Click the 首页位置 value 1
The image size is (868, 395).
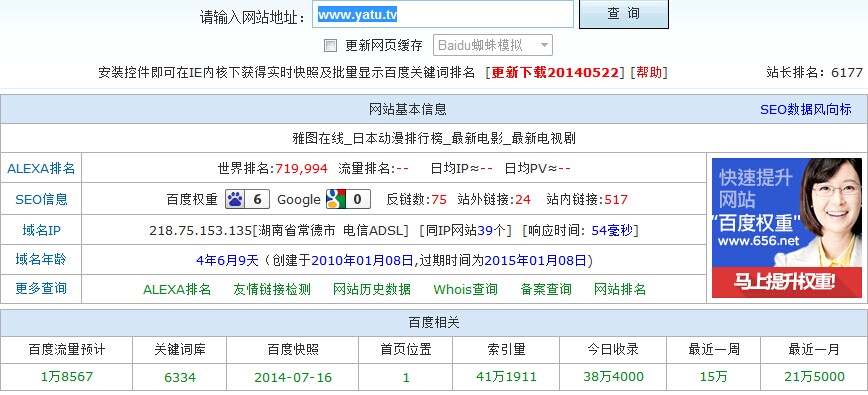[406, 378]
